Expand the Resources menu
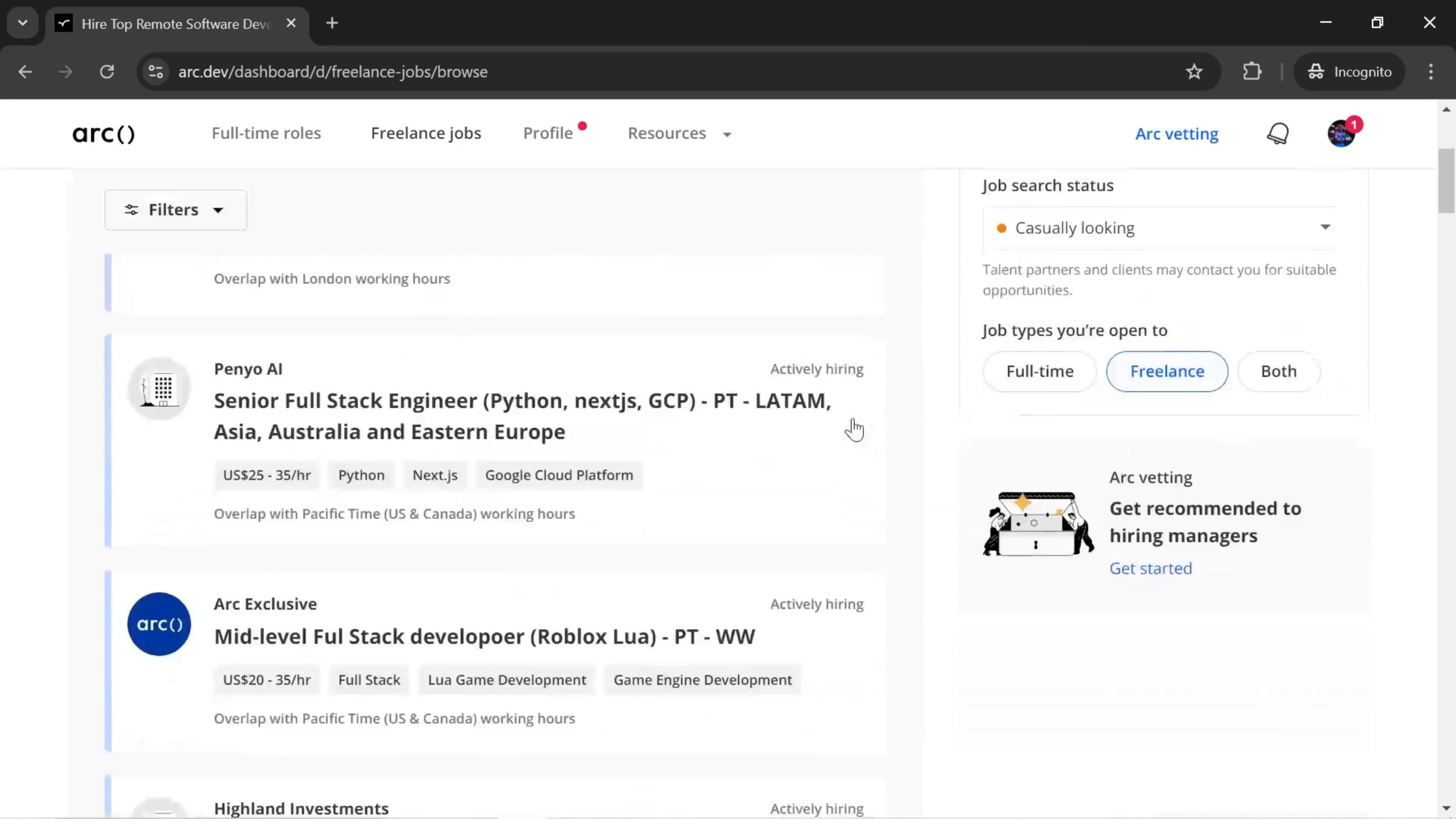Screen dimensions: 1456x819 click(x=679, y=133)
